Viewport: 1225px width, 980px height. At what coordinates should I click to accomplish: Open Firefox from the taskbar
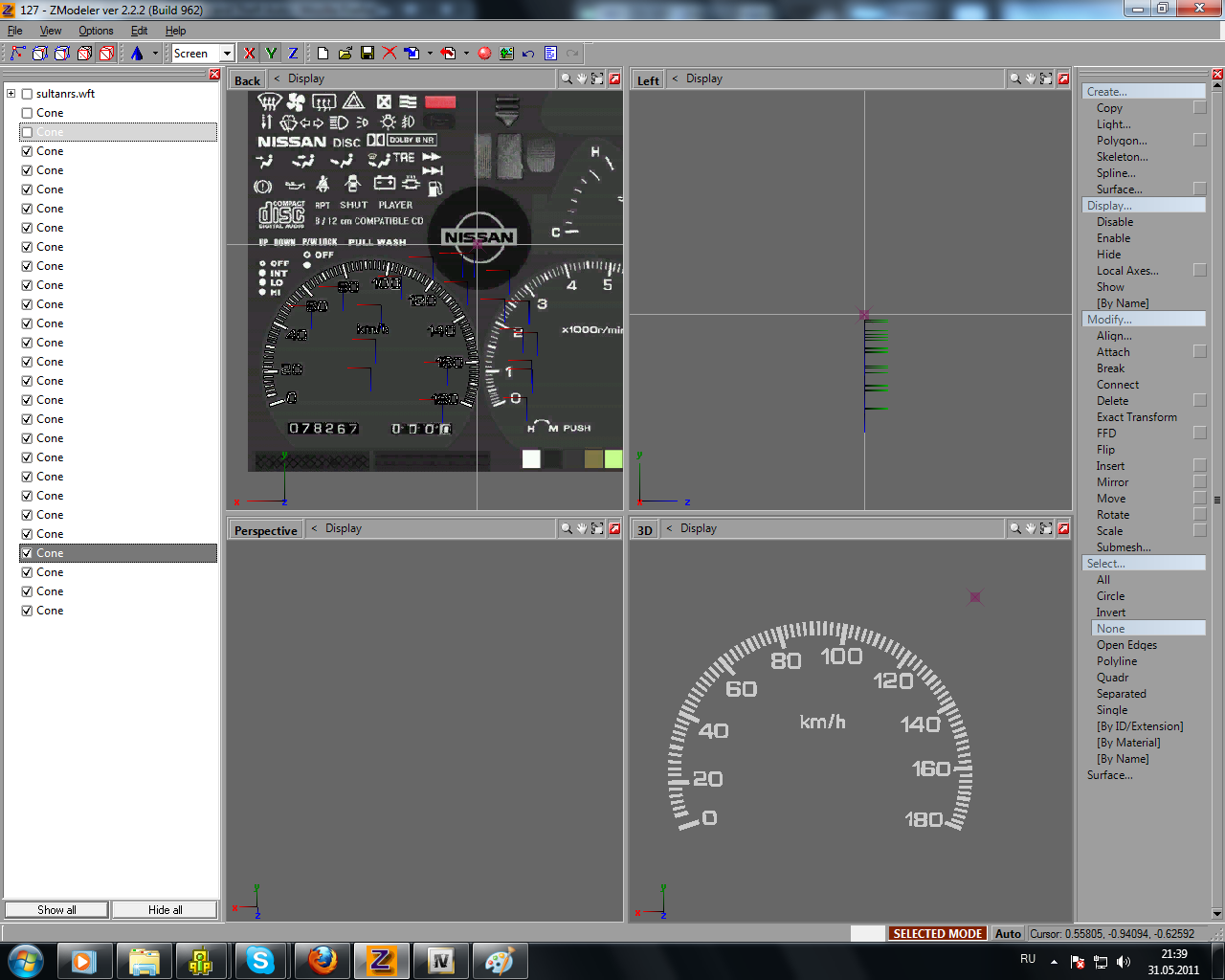tap(323, 960)
